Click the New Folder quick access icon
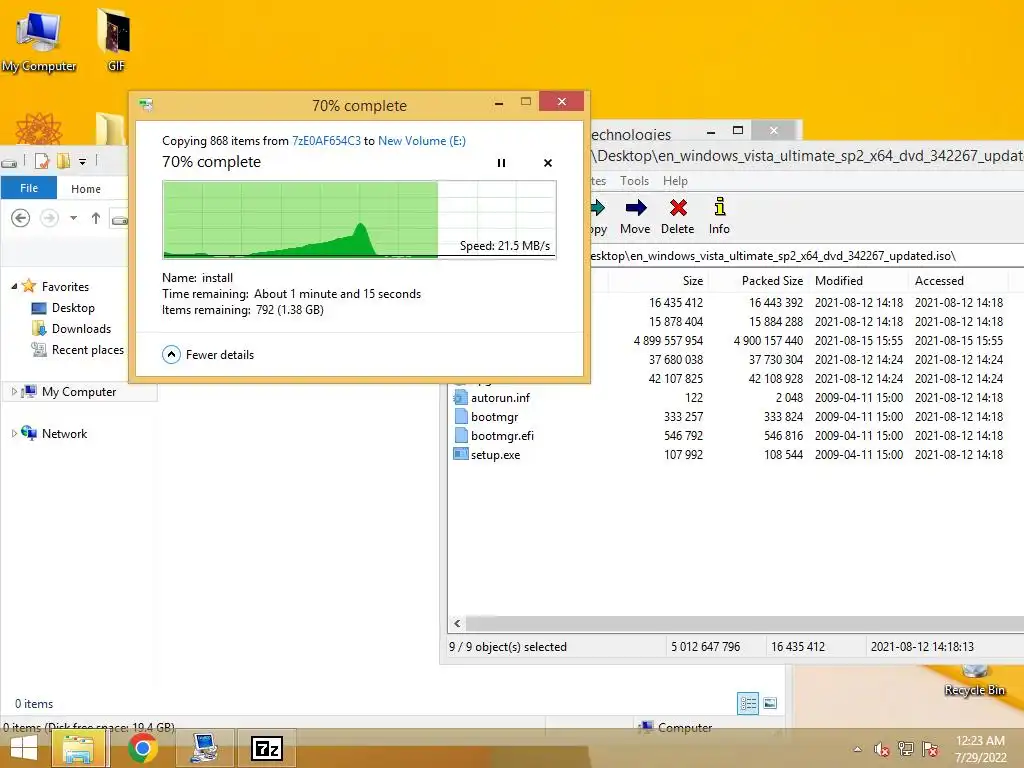The height and width of the screenshot is (768, 1024). (x=63, y=161)
